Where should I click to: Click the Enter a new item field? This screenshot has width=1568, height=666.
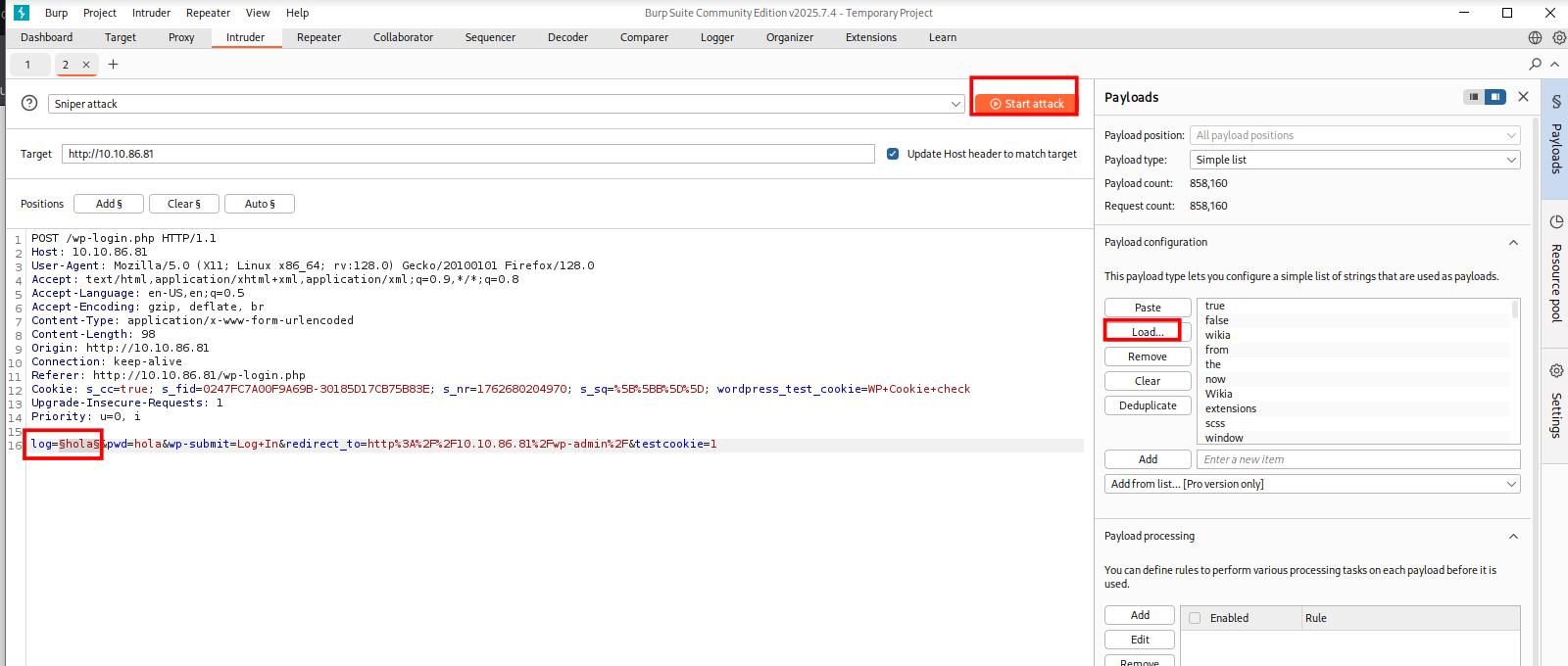[1357, 459]
